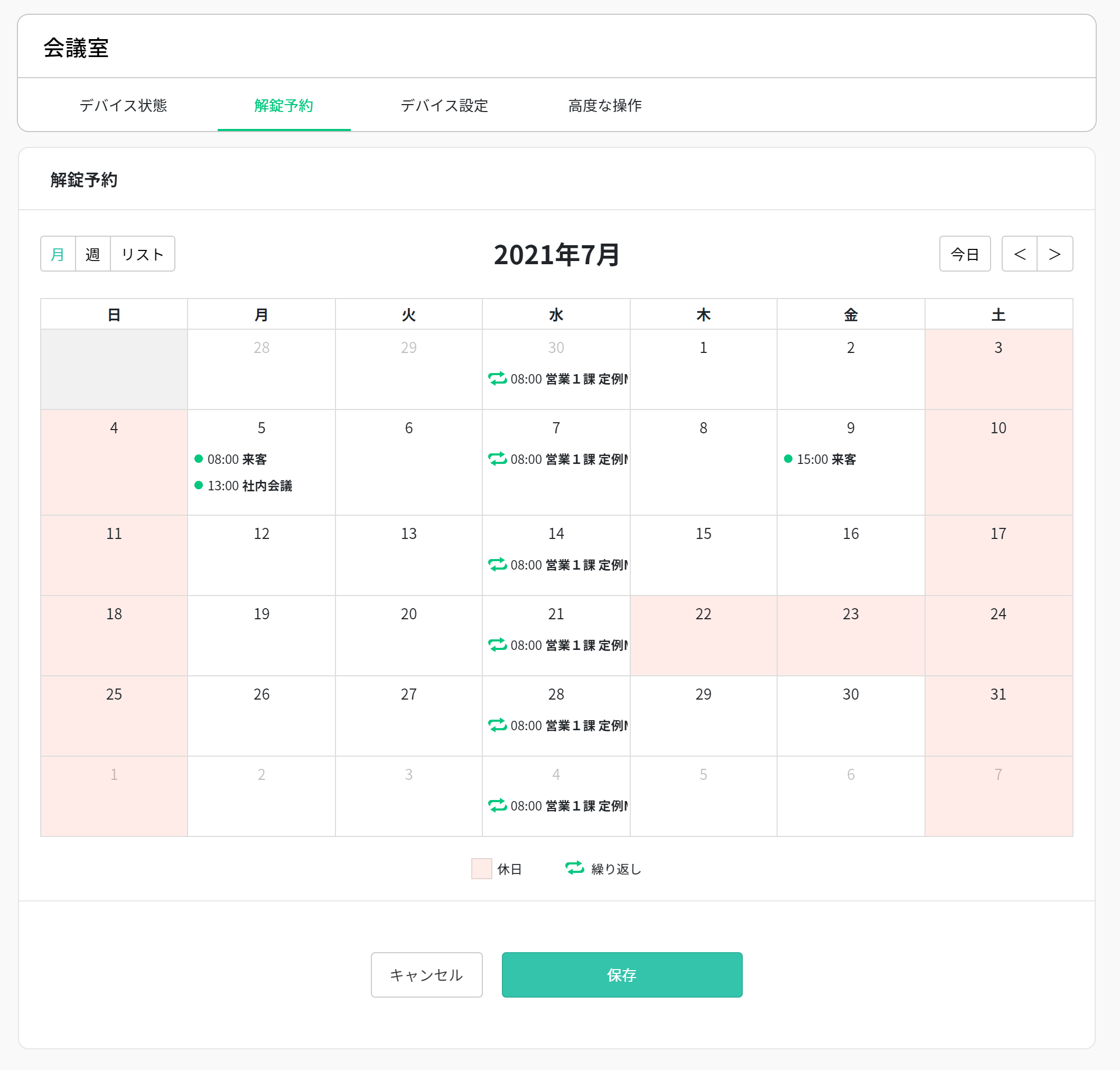Click repeat icon on July 14 event
This screenshot has width=1120, height=1070.
[x=497, y=565]
